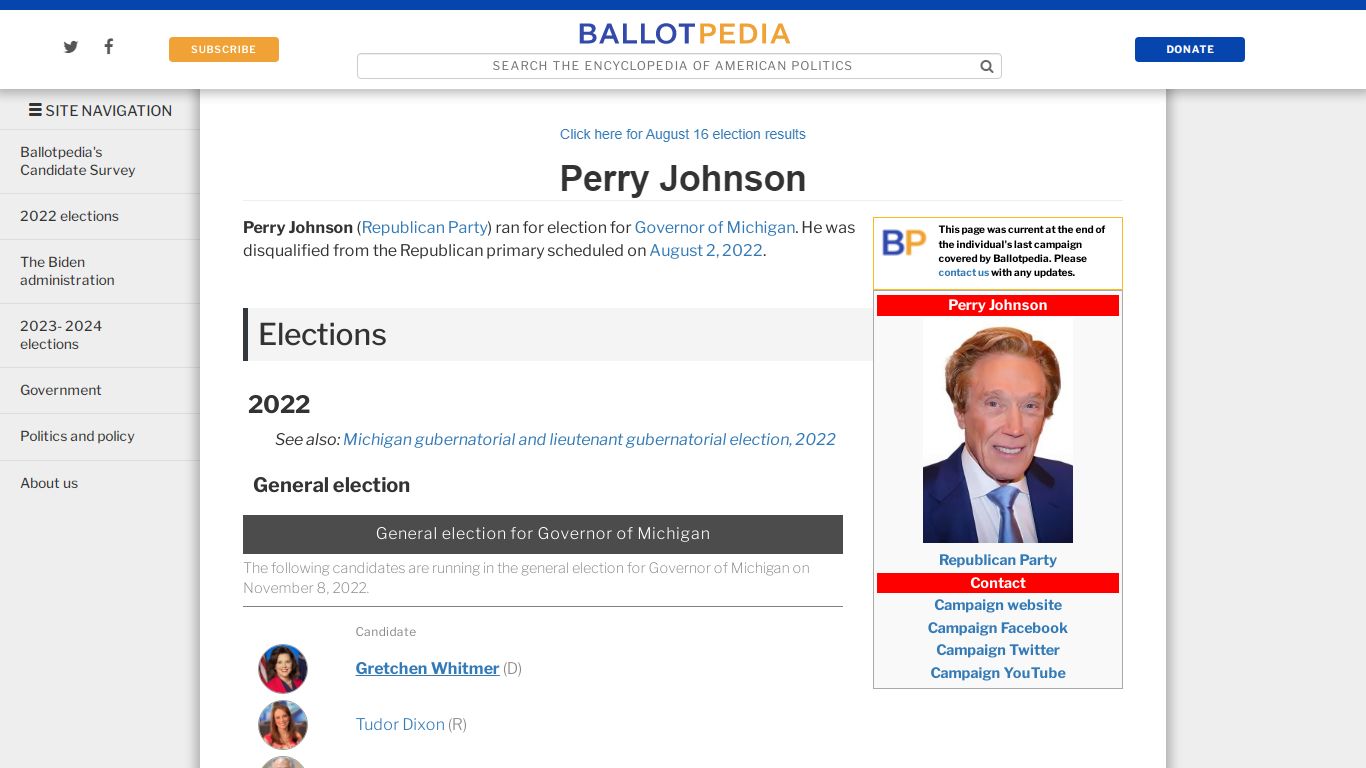
Task: Open the Campaign Facebook link
Action: pyautogui.click(x=998, y=628)
